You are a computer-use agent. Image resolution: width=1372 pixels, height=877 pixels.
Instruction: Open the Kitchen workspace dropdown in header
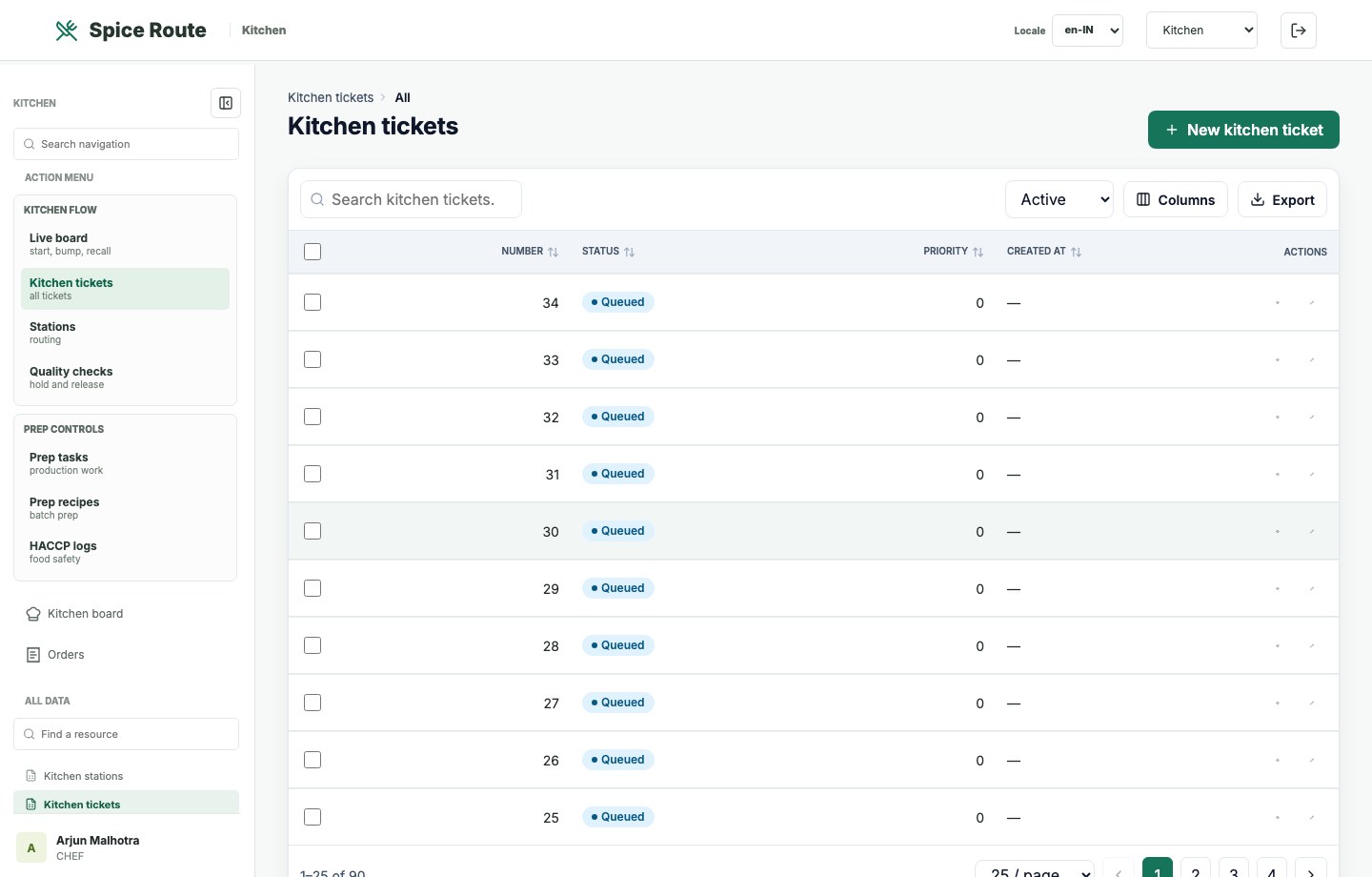tap(1201, 31)
